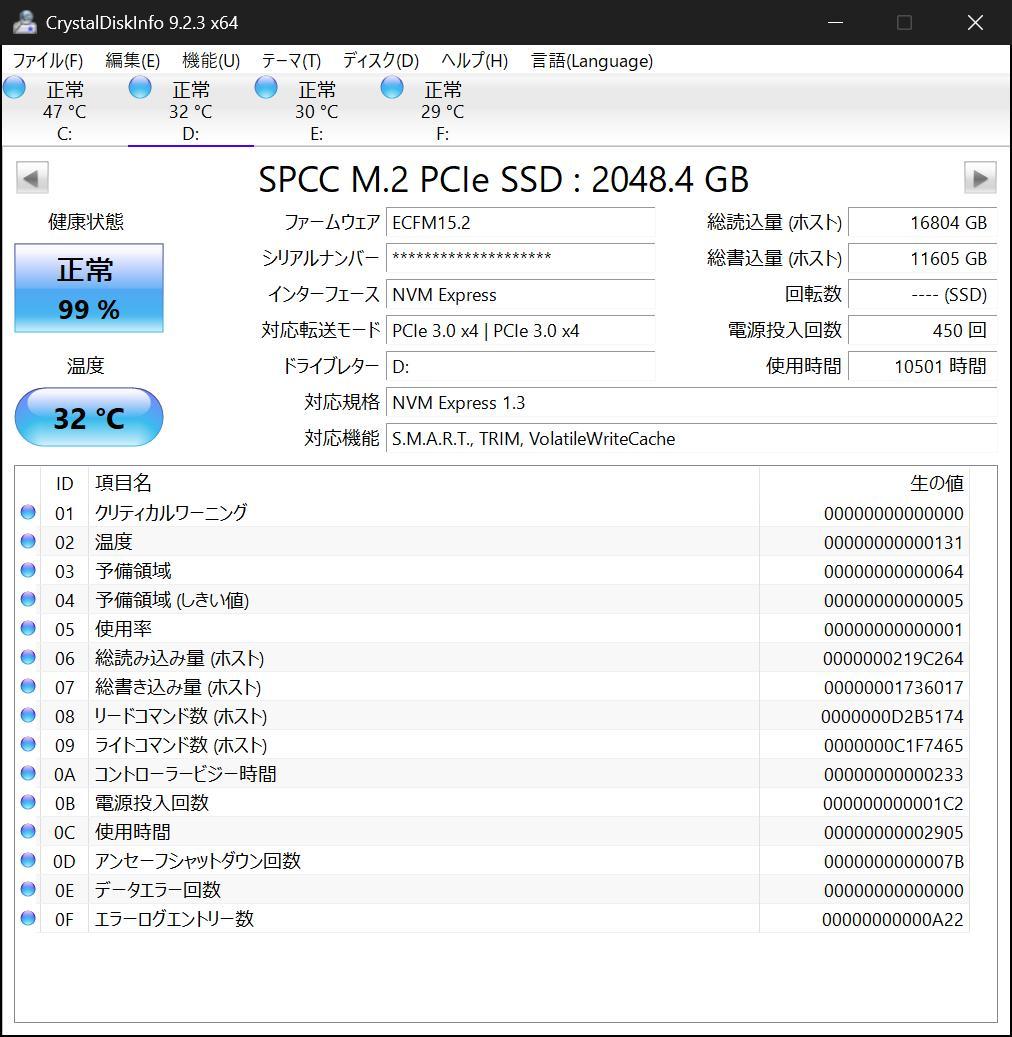The image size is (1012, 1037).
Task: Click the health circle above the C: drive
Action: 14,88
